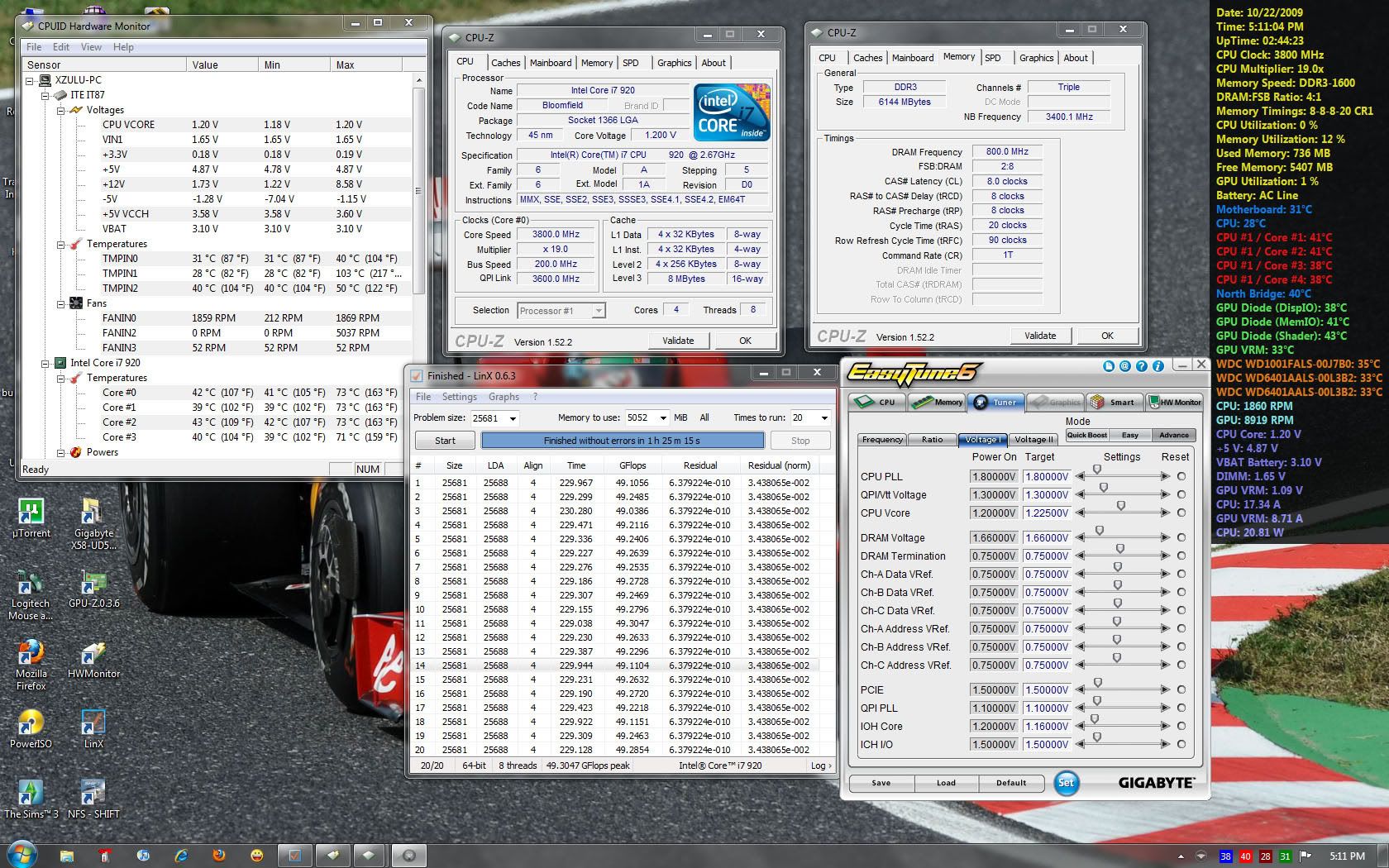Open the View menu in HWMonitor
This screenshot has width=1389, height=868.
pos(91,47)
